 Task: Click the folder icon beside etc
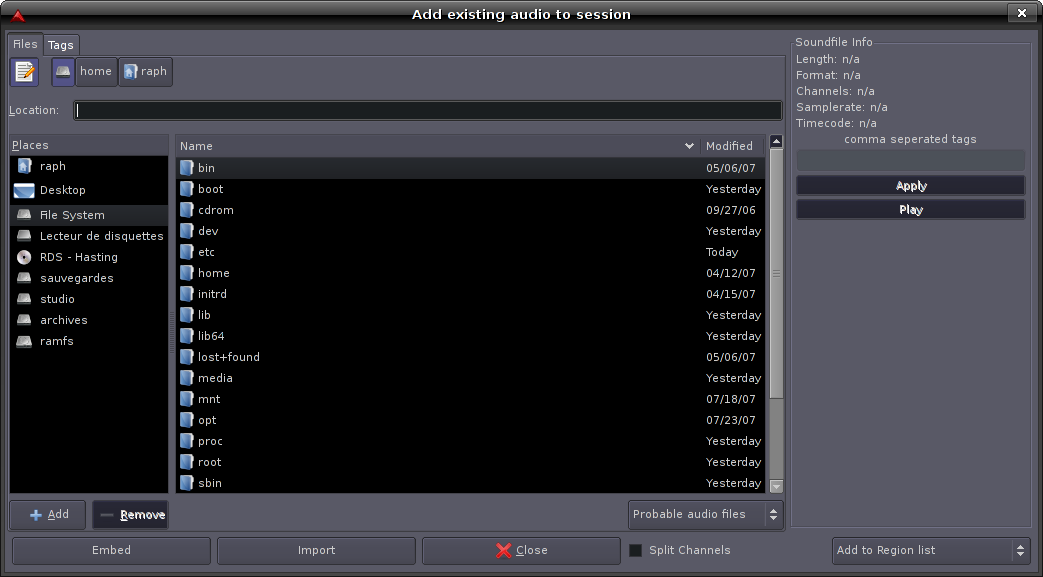point(186,252)
